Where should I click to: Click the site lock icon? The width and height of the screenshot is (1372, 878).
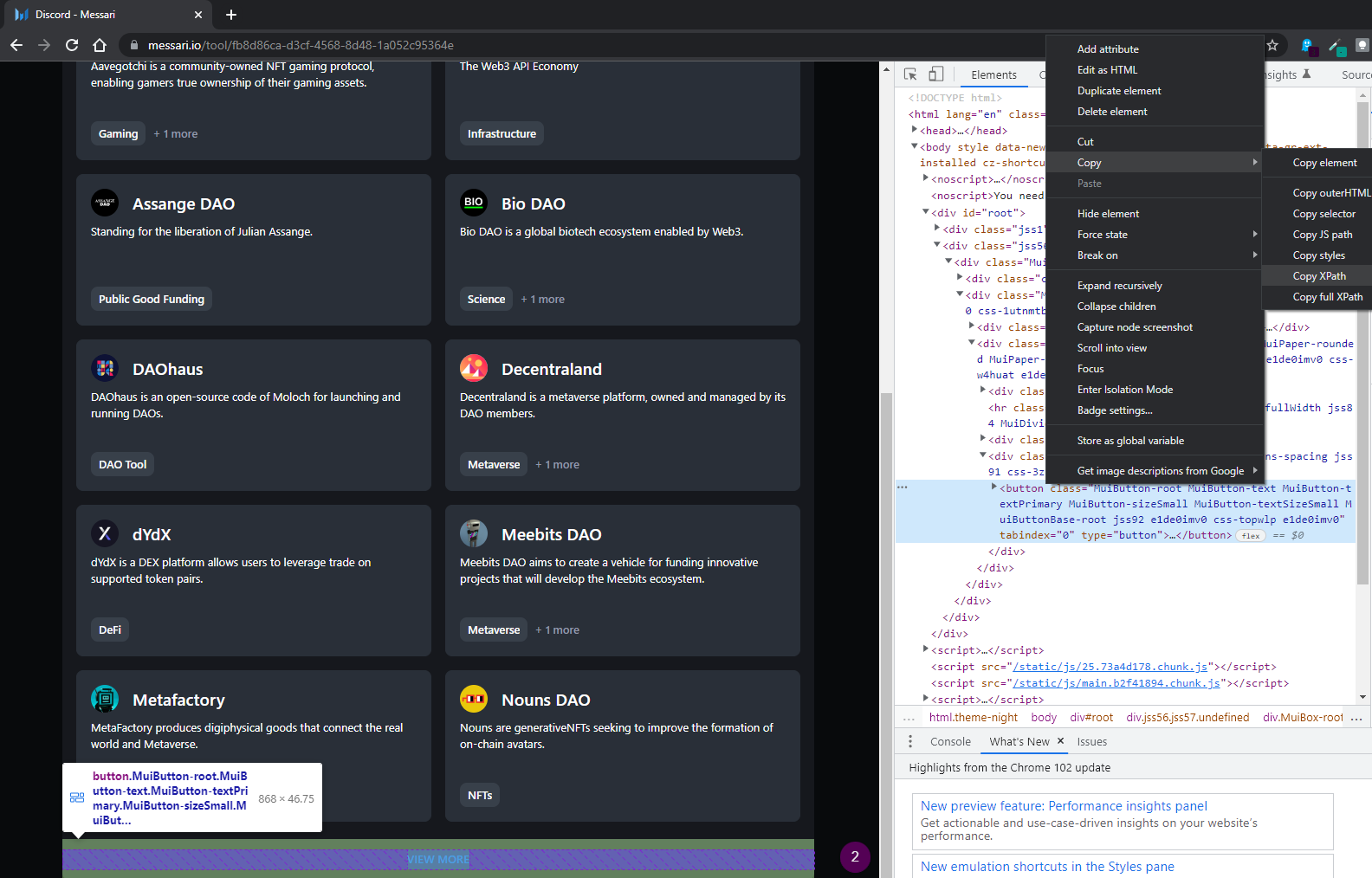point(134,45)
